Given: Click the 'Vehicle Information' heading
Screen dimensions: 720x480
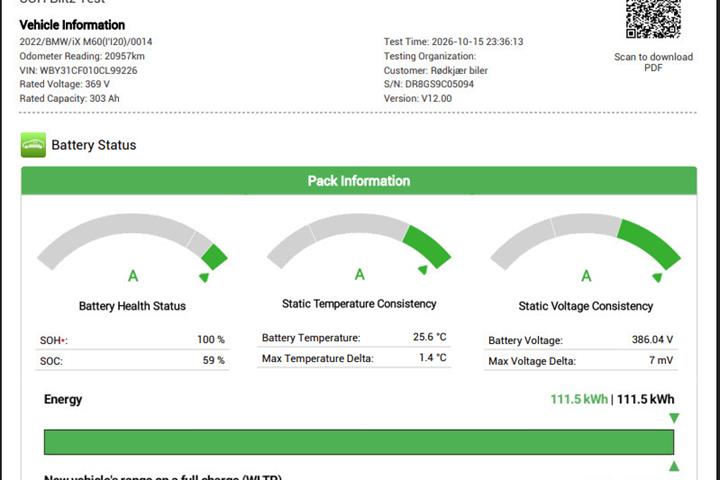Looking at the screenshot, I should point(72,25).
